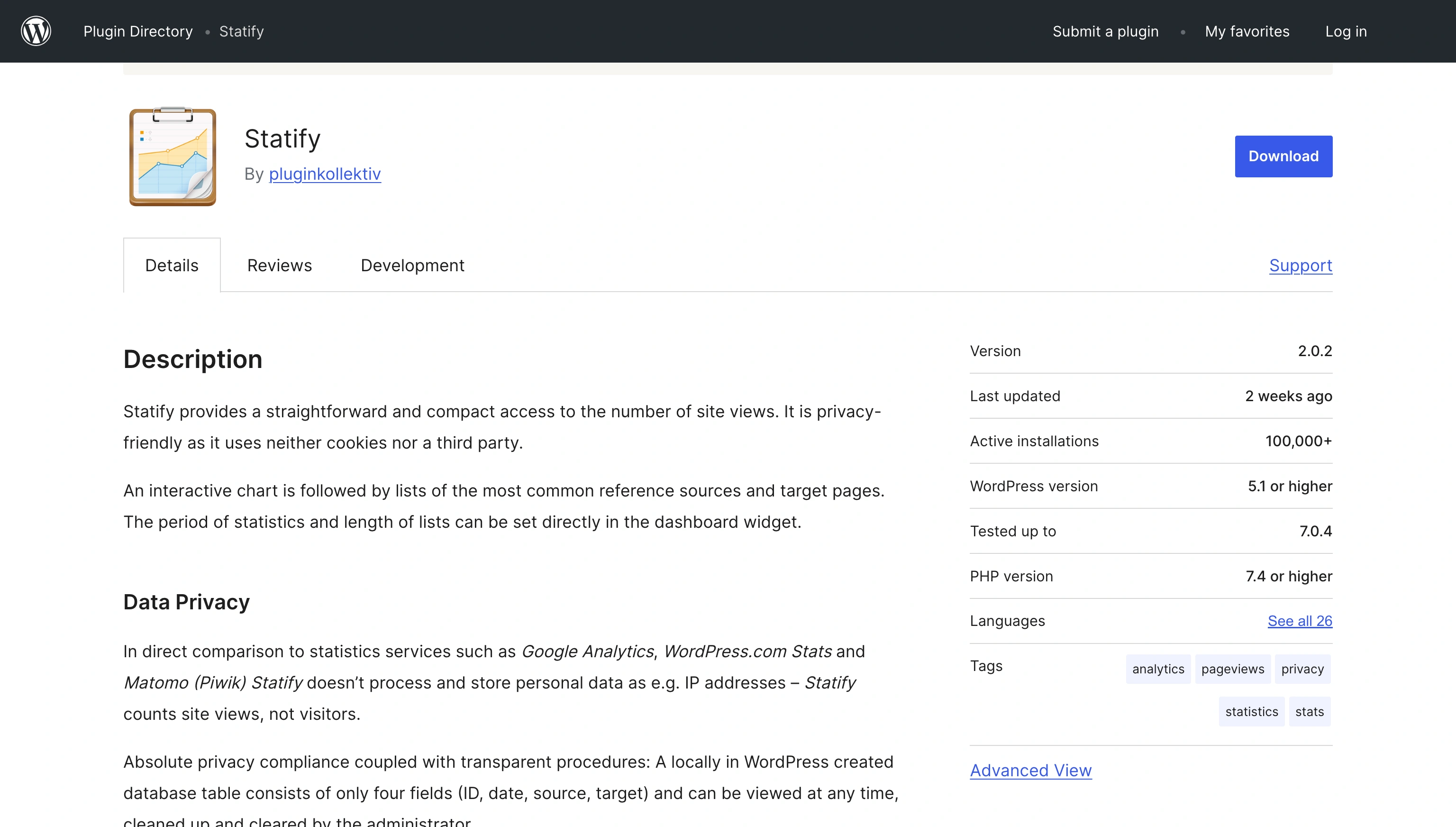Select the analytics tag
This screenshot has height=827, width=1456.
1158,669
